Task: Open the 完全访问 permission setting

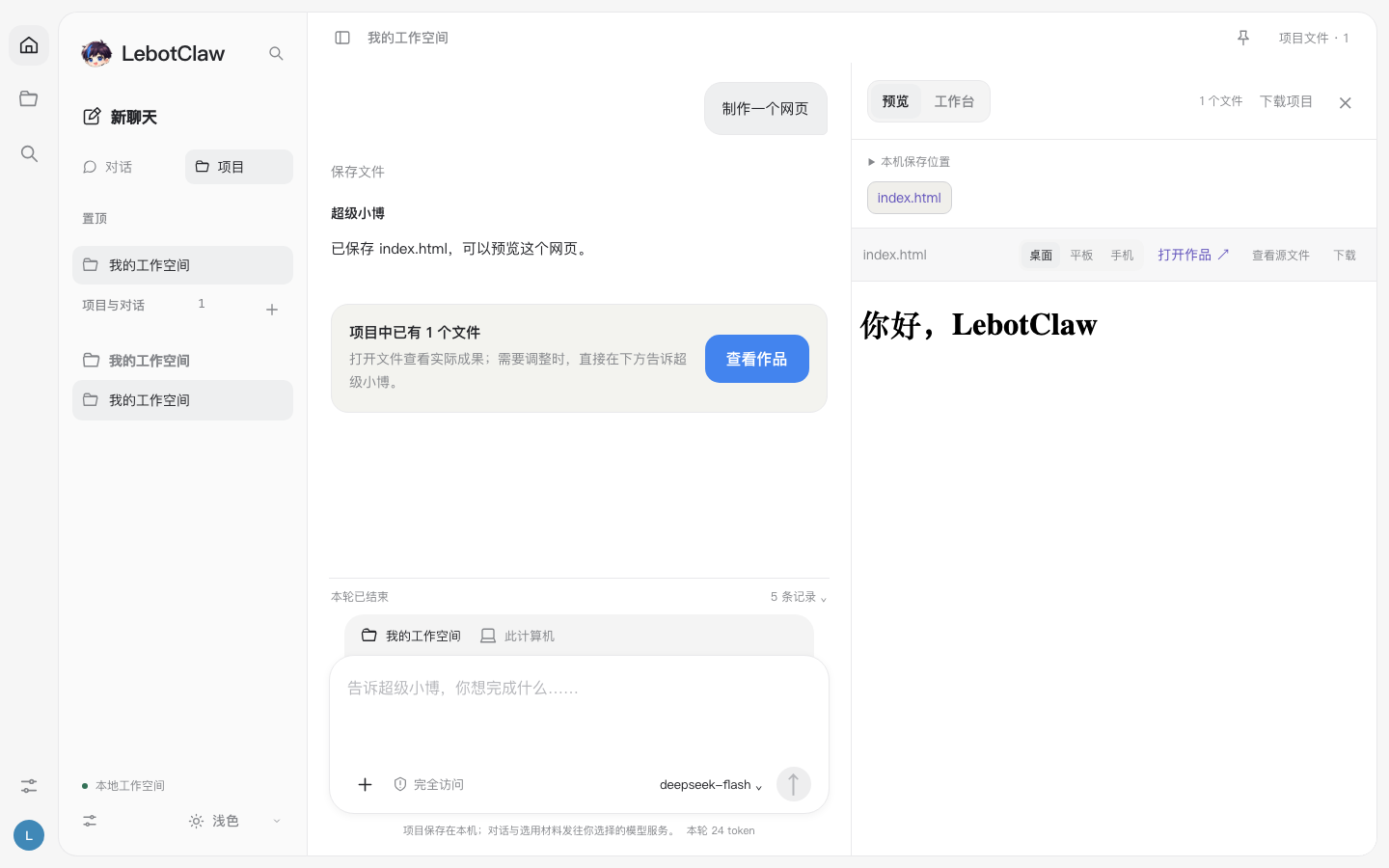Action: 429,785
